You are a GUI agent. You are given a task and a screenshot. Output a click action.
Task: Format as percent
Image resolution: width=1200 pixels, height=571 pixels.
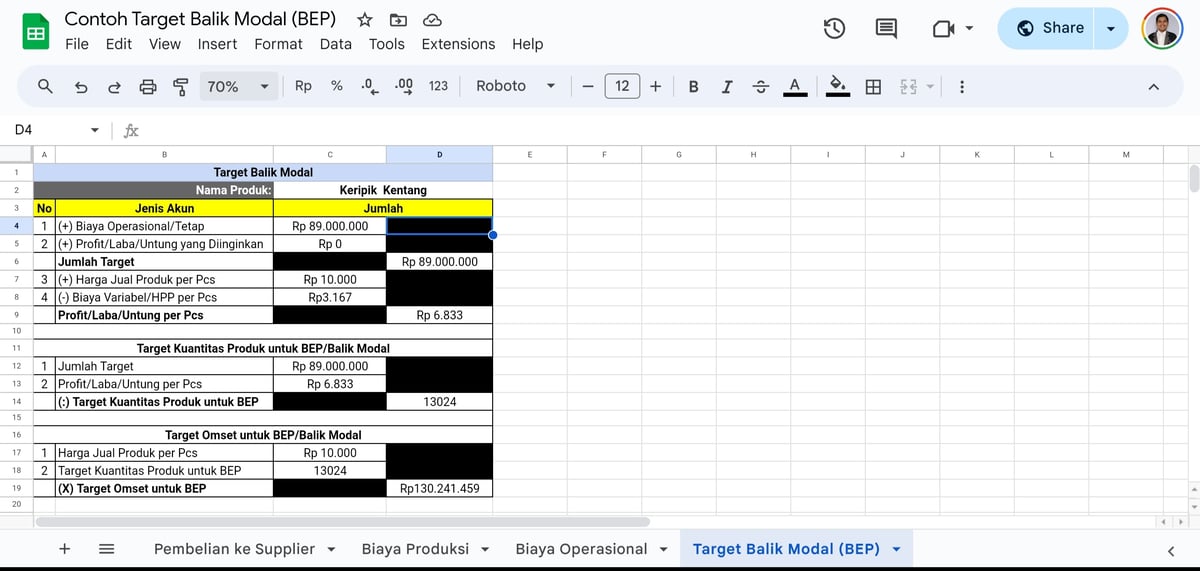click(x=337, y=86)
